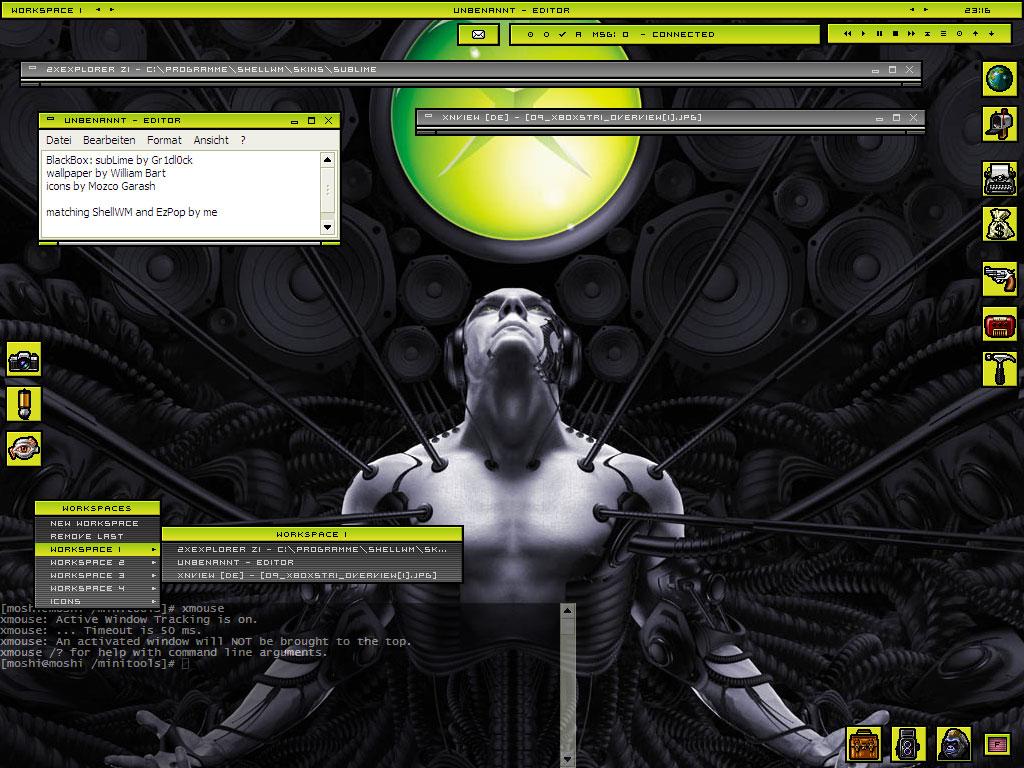Click the circle options icon in player bar

coord(959,34)
